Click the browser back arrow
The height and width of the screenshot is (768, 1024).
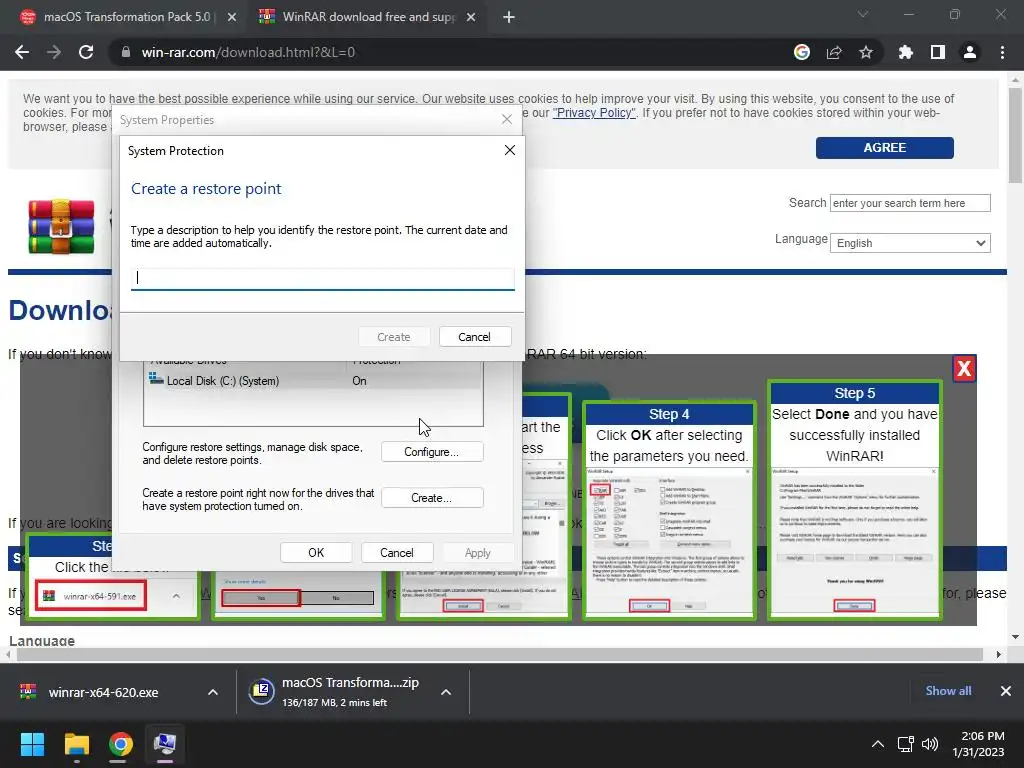pyautogui.click(x=22, y=52)
